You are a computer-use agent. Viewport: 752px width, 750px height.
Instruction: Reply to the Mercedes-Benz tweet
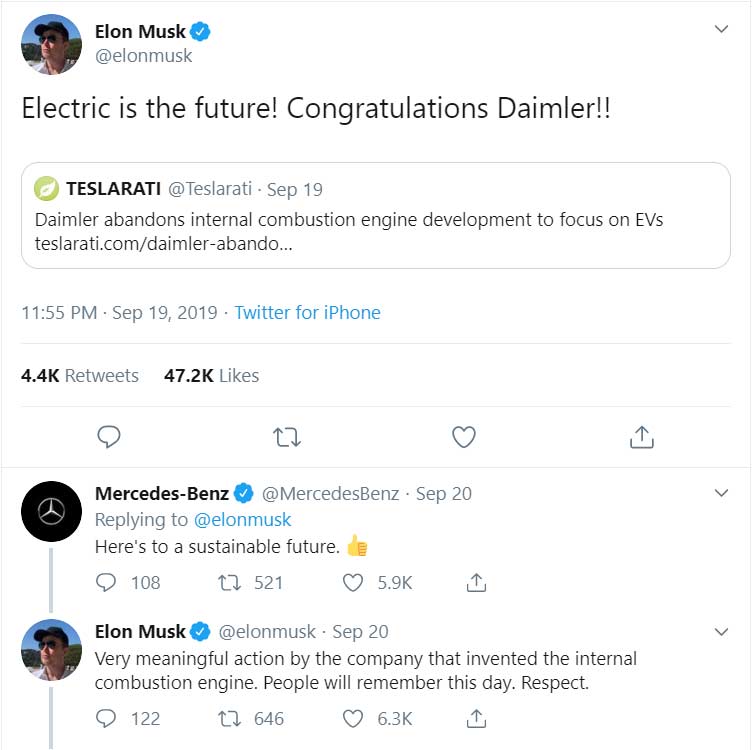108,582
